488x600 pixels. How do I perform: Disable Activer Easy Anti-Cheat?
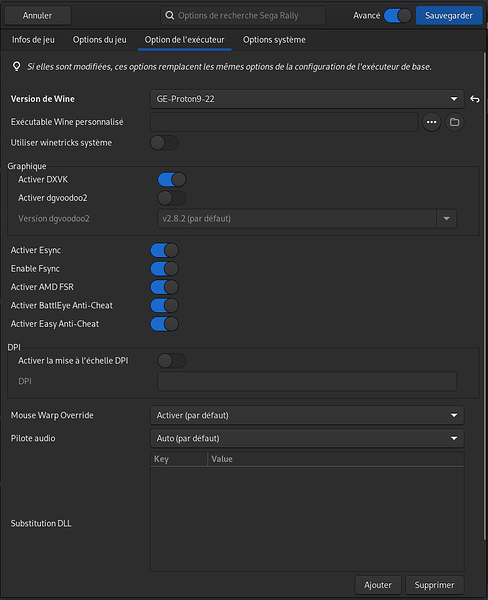tap(165, 324)
